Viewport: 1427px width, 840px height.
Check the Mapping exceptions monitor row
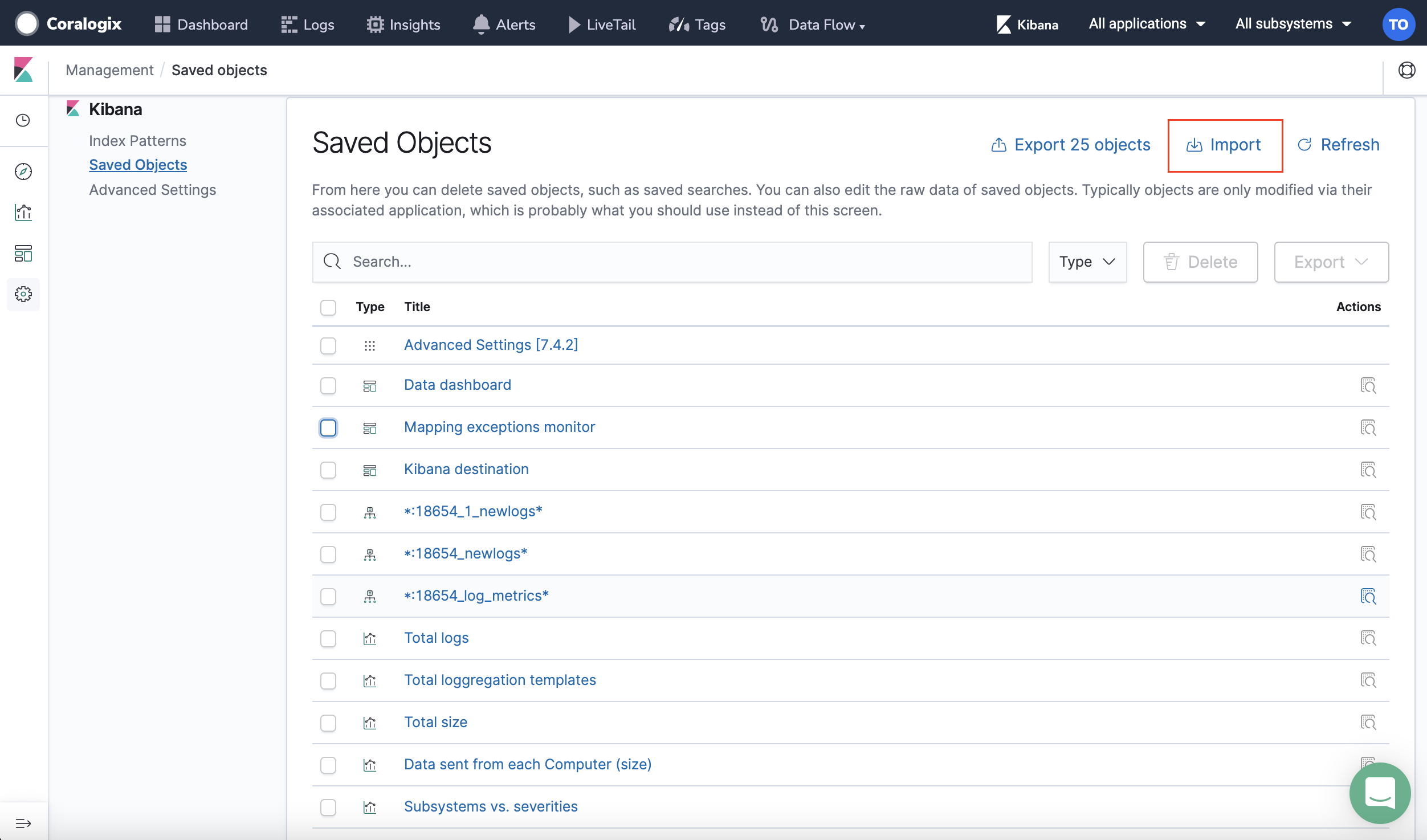(328, 428)
